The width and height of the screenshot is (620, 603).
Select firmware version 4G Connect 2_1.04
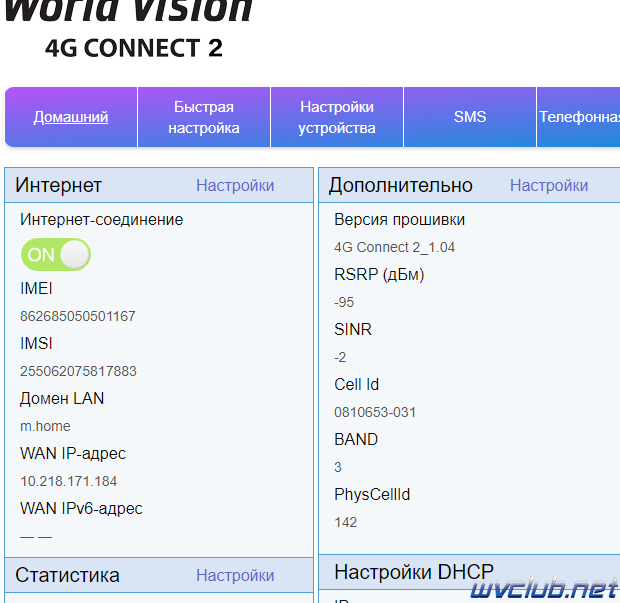[x=394, y=248]
